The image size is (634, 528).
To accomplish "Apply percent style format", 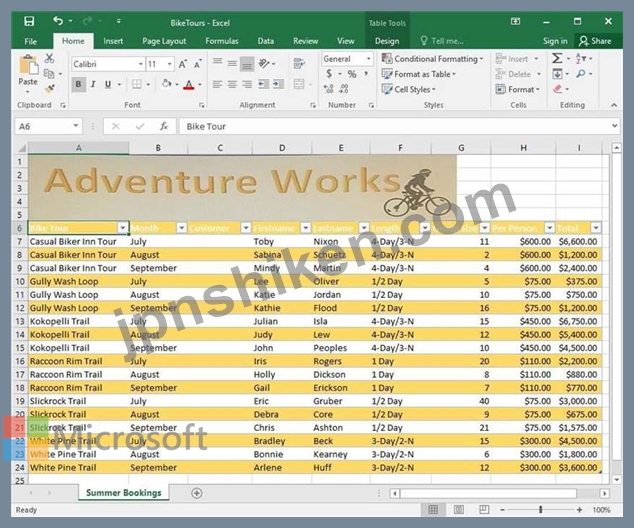I will coord(352,74).
